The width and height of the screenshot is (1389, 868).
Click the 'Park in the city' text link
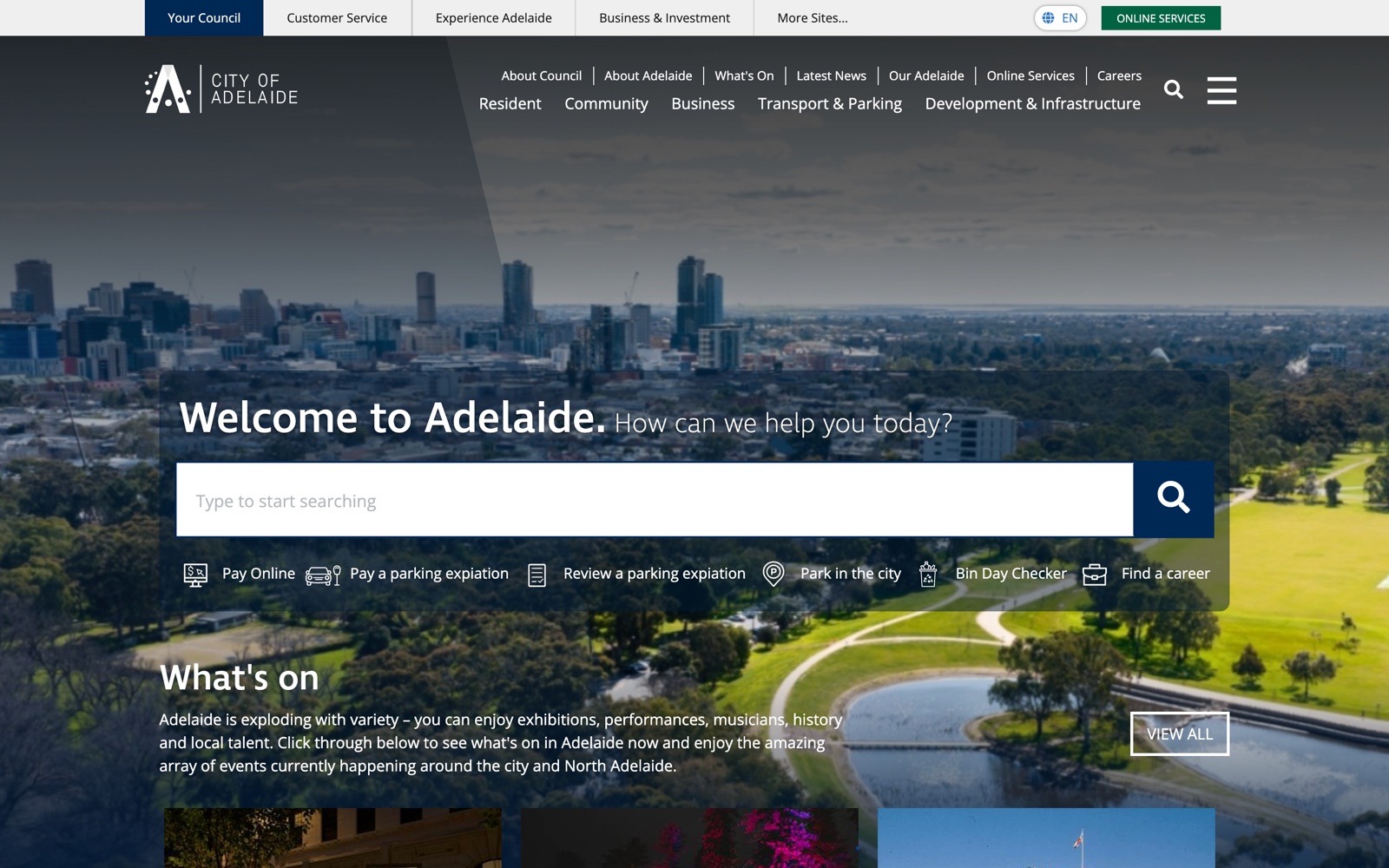(851, 574)
